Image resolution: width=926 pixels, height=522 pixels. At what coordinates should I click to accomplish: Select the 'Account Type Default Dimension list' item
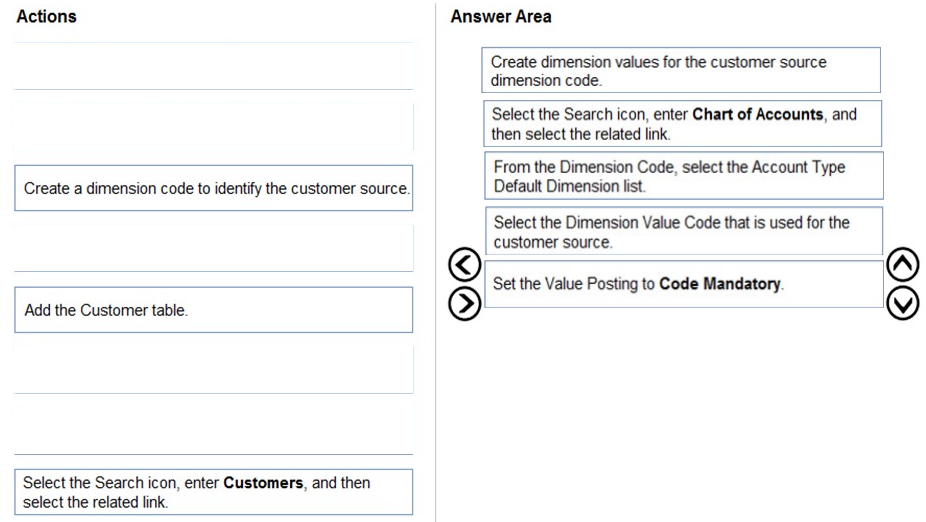pos(684,175)
